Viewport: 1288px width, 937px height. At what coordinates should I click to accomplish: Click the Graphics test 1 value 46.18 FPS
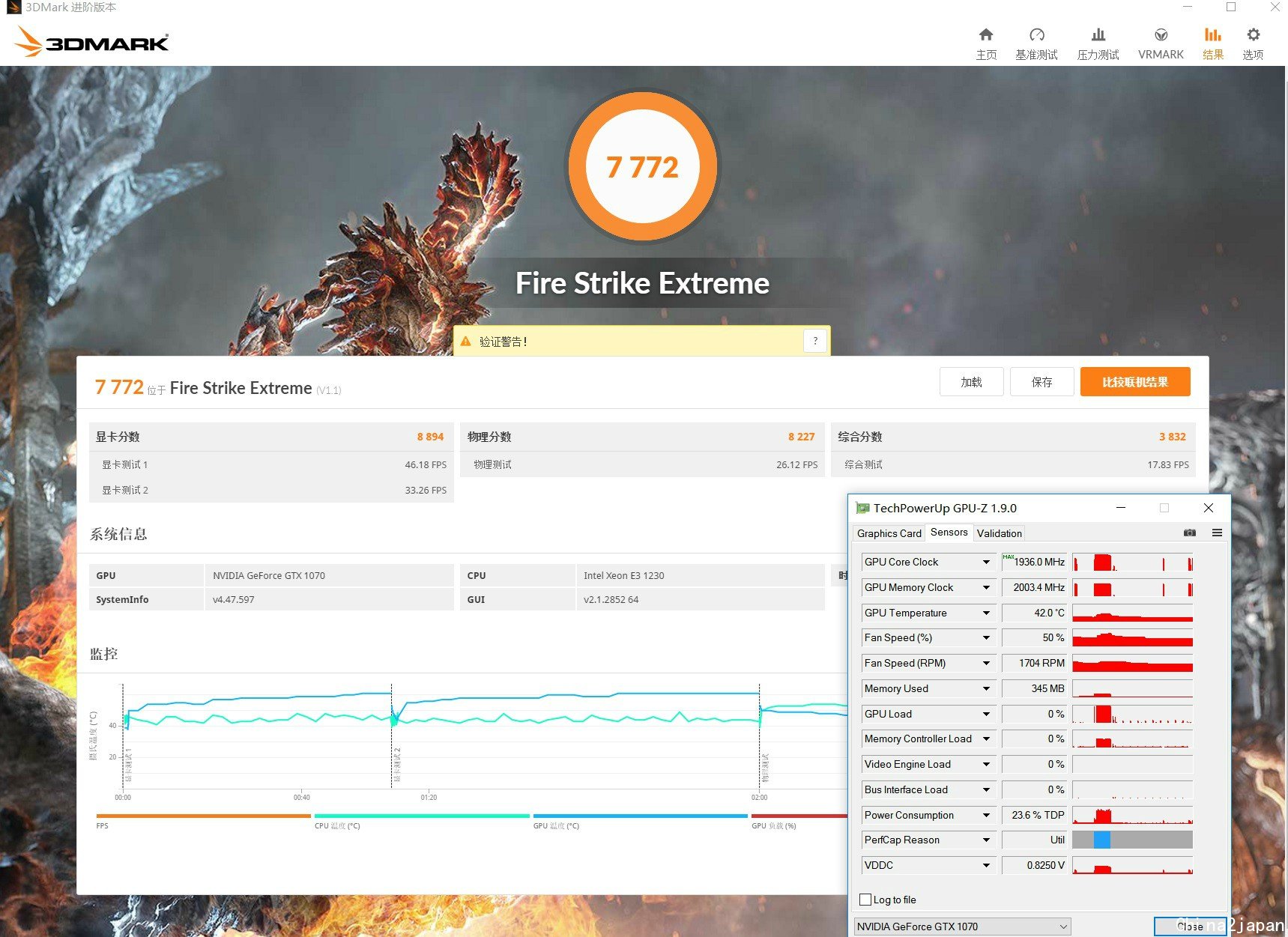point(426,464)
